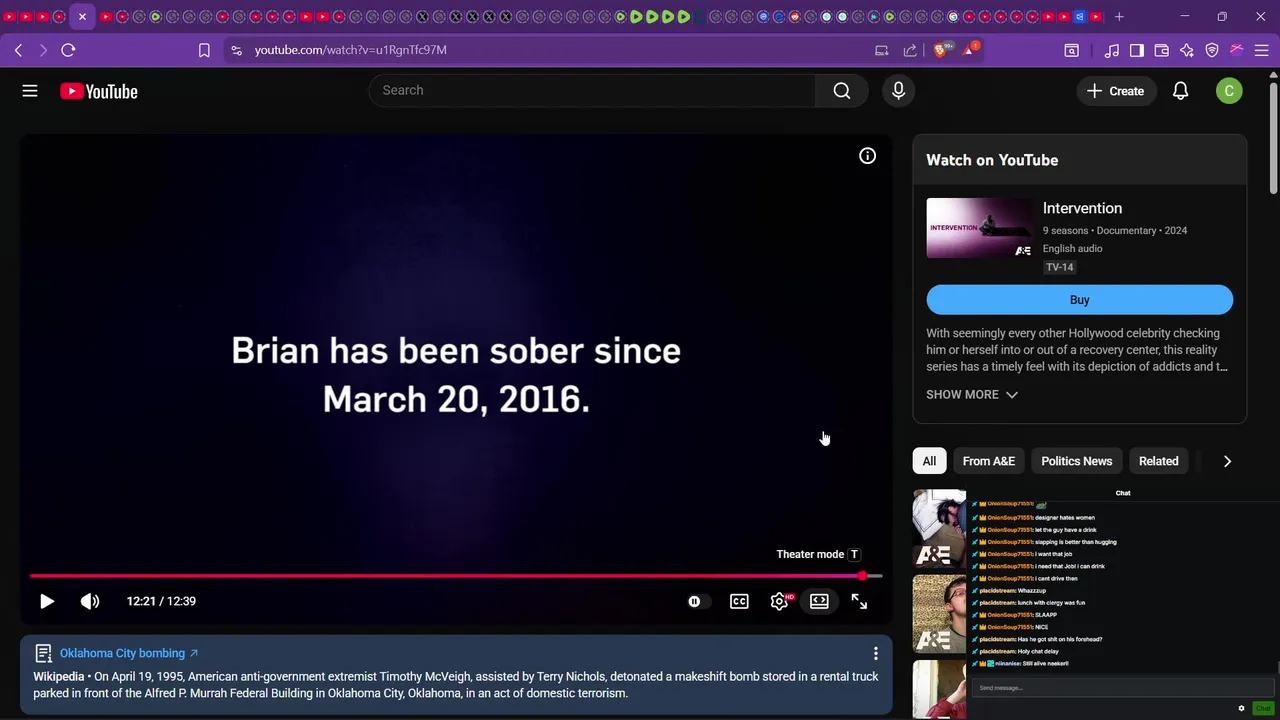Open the Create menu
Screen dimensions: 1280x720
coord(1116,91)
